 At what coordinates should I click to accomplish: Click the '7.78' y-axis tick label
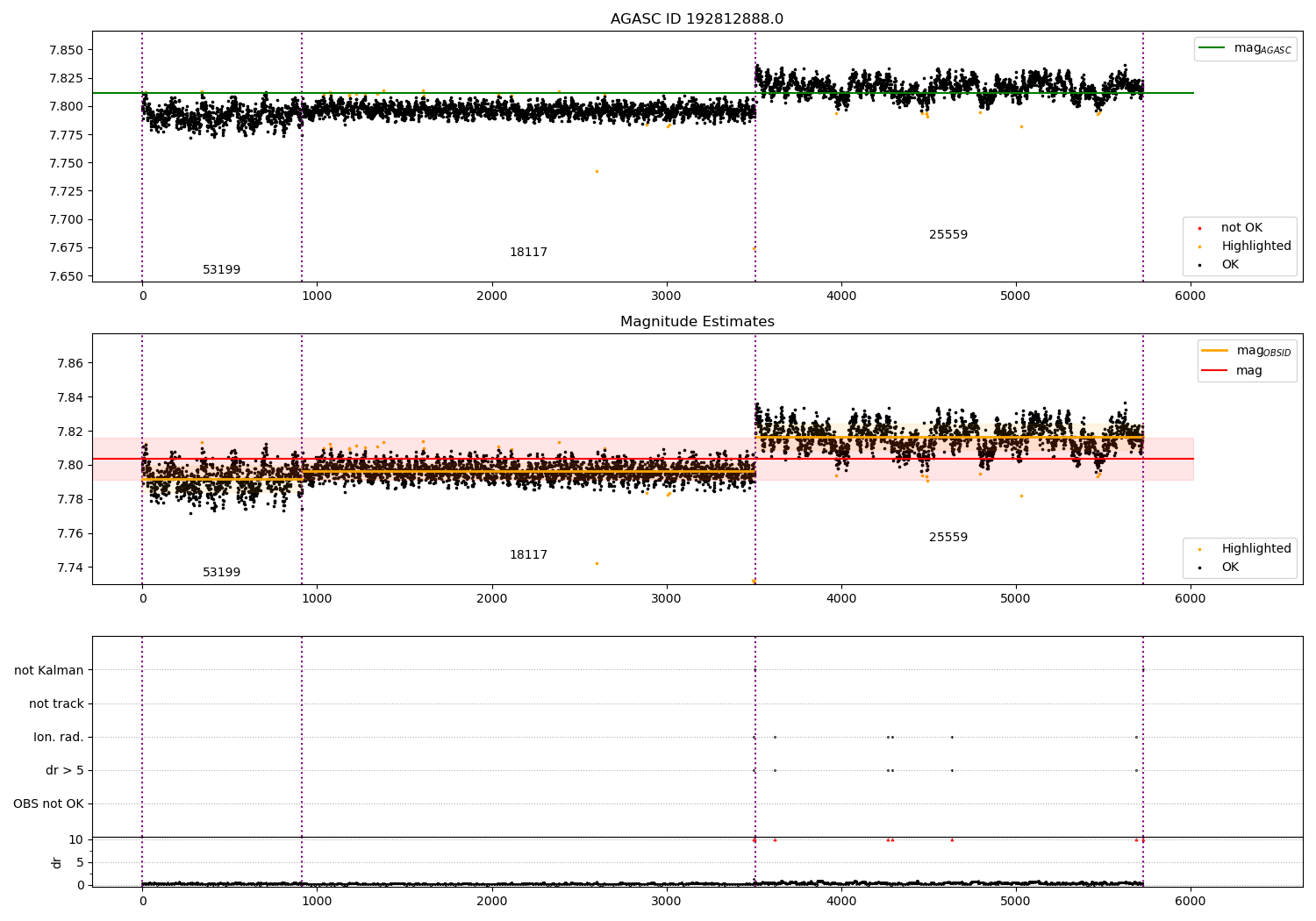pyautogui.click(x=69, y=500)
